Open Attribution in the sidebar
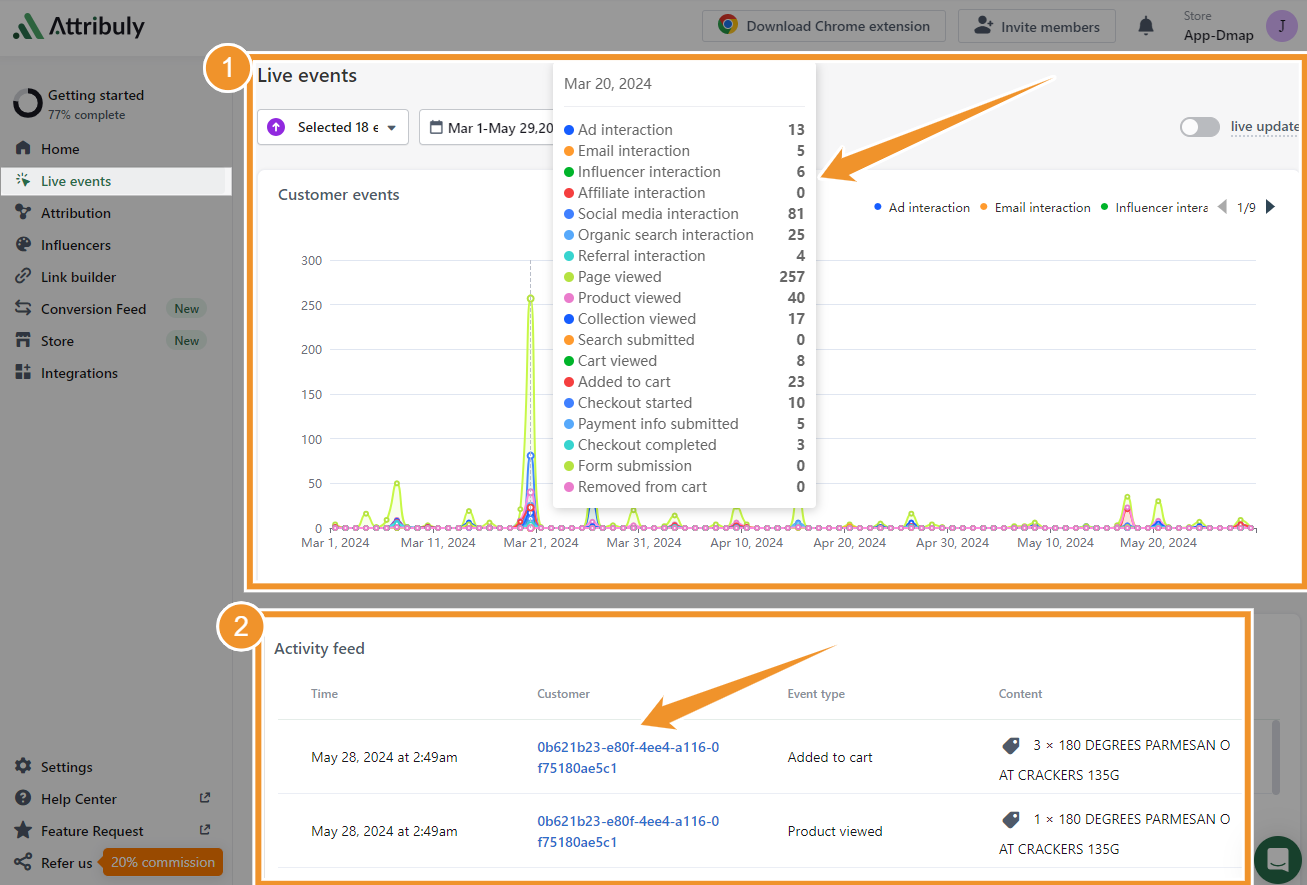1307x885 pixels. pyautogui.click(x=76, y=213)
